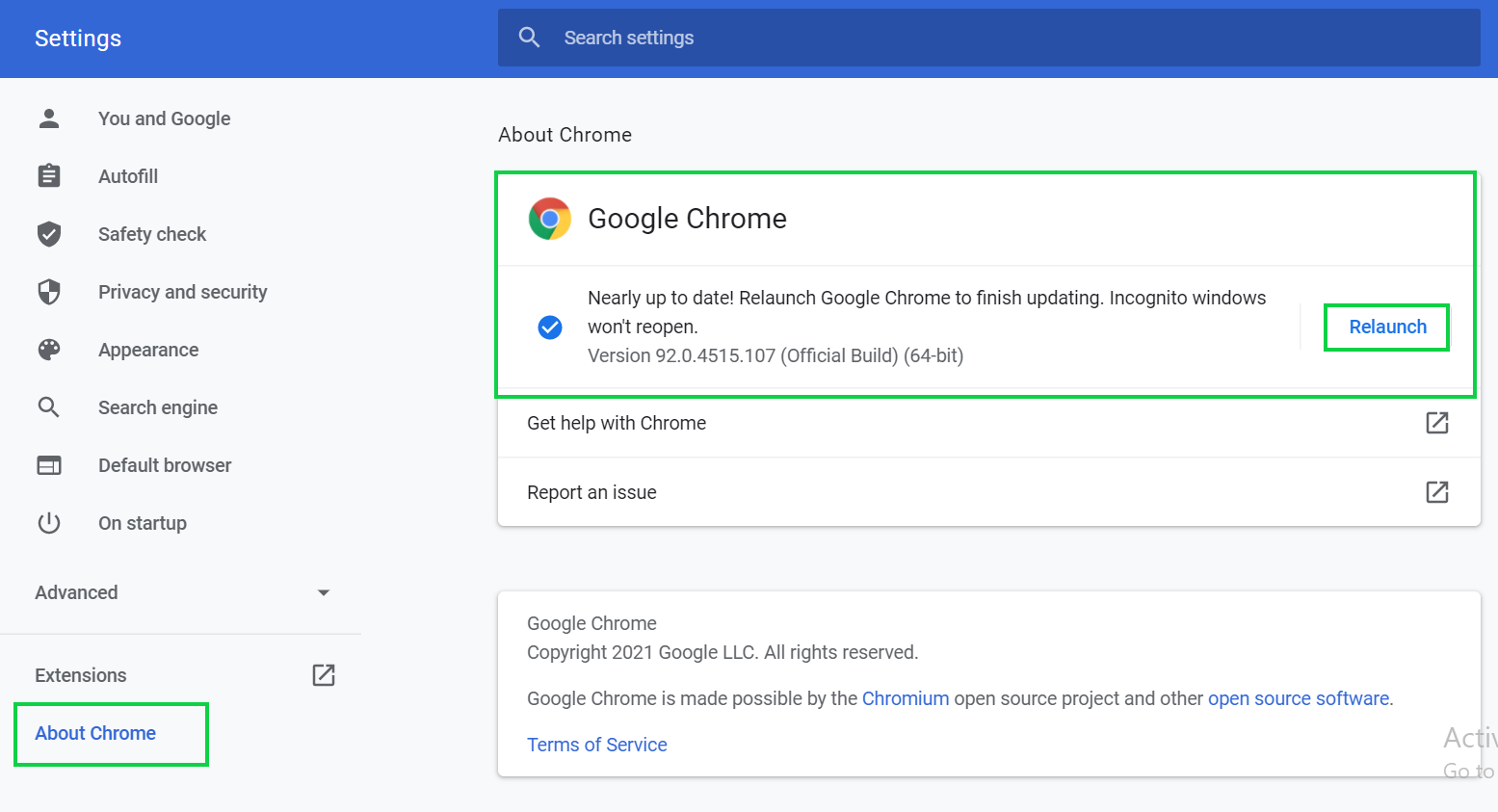The image size is (1498, 812).
Task: Select Default browser in the sidebar
Action: 165,465
